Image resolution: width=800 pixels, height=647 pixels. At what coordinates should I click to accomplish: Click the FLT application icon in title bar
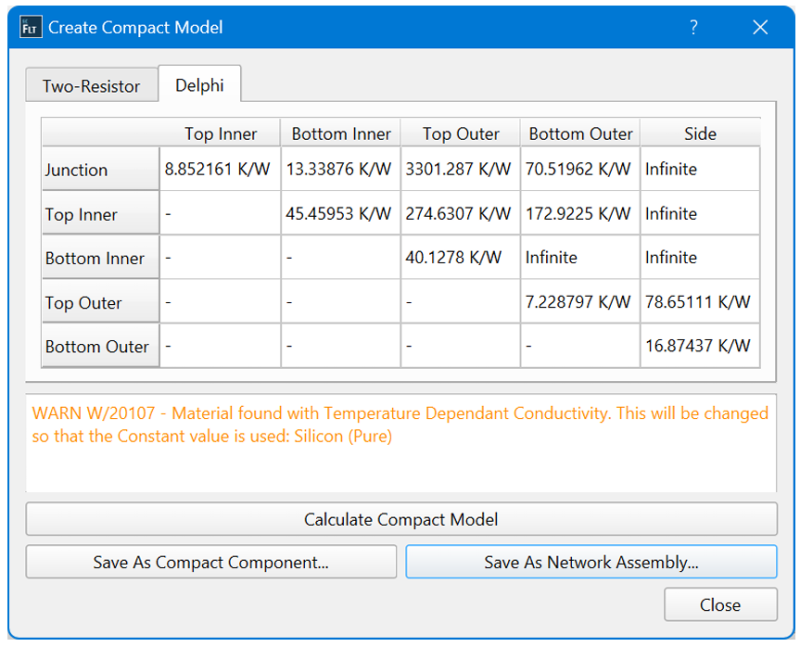[x=30, y=28]
